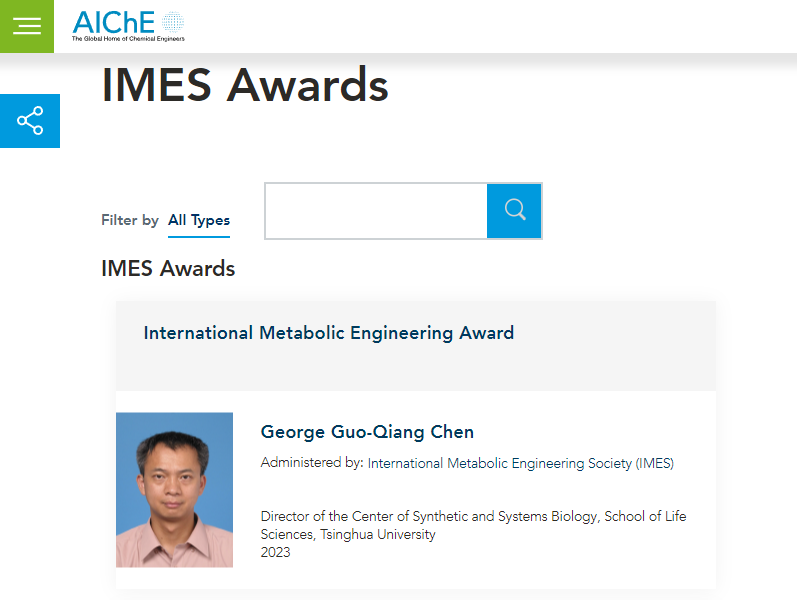Image resolution: width=797 pixels, height=600 pixels.
Task: Open the All Types filter
Action: click(x=199, y=220)
